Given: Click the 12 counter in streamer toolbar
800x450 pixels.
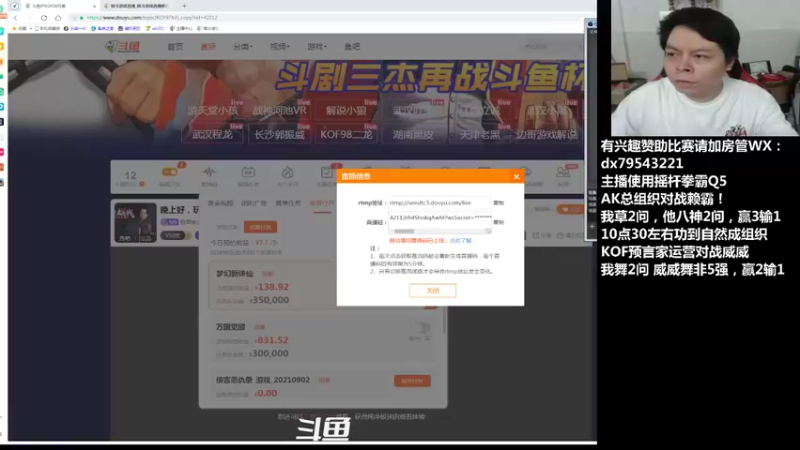Looking at the screenshot, I should [x=131, y=176].
